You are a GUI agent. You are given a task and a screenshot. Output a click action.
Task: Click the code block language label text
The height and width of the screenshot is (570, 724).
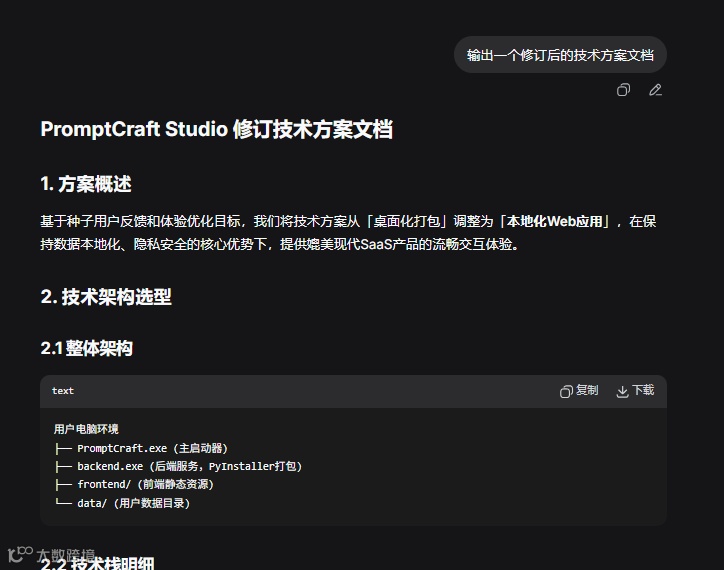tap(63, 391)
